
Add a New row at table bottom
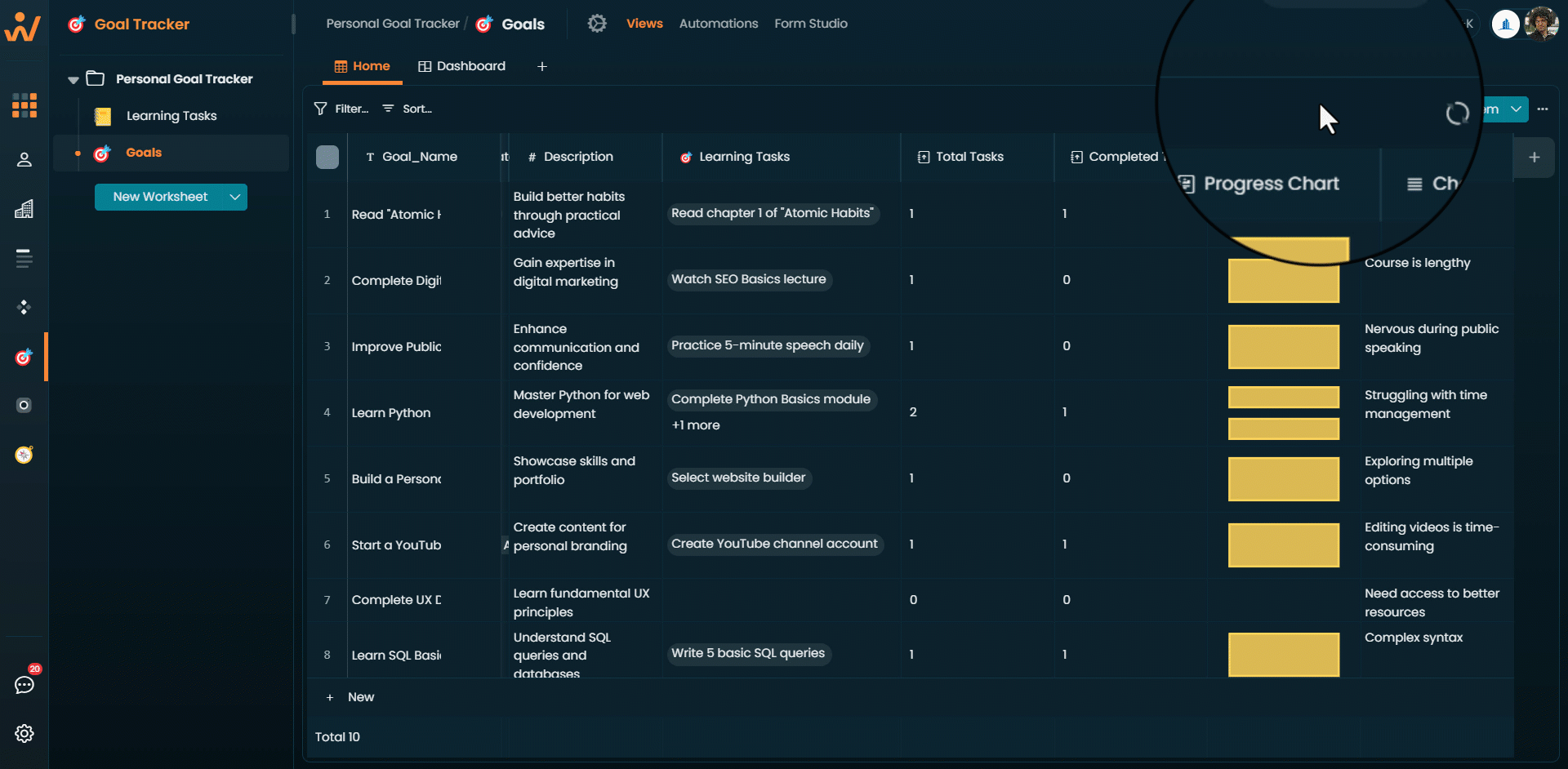[350, 697]
